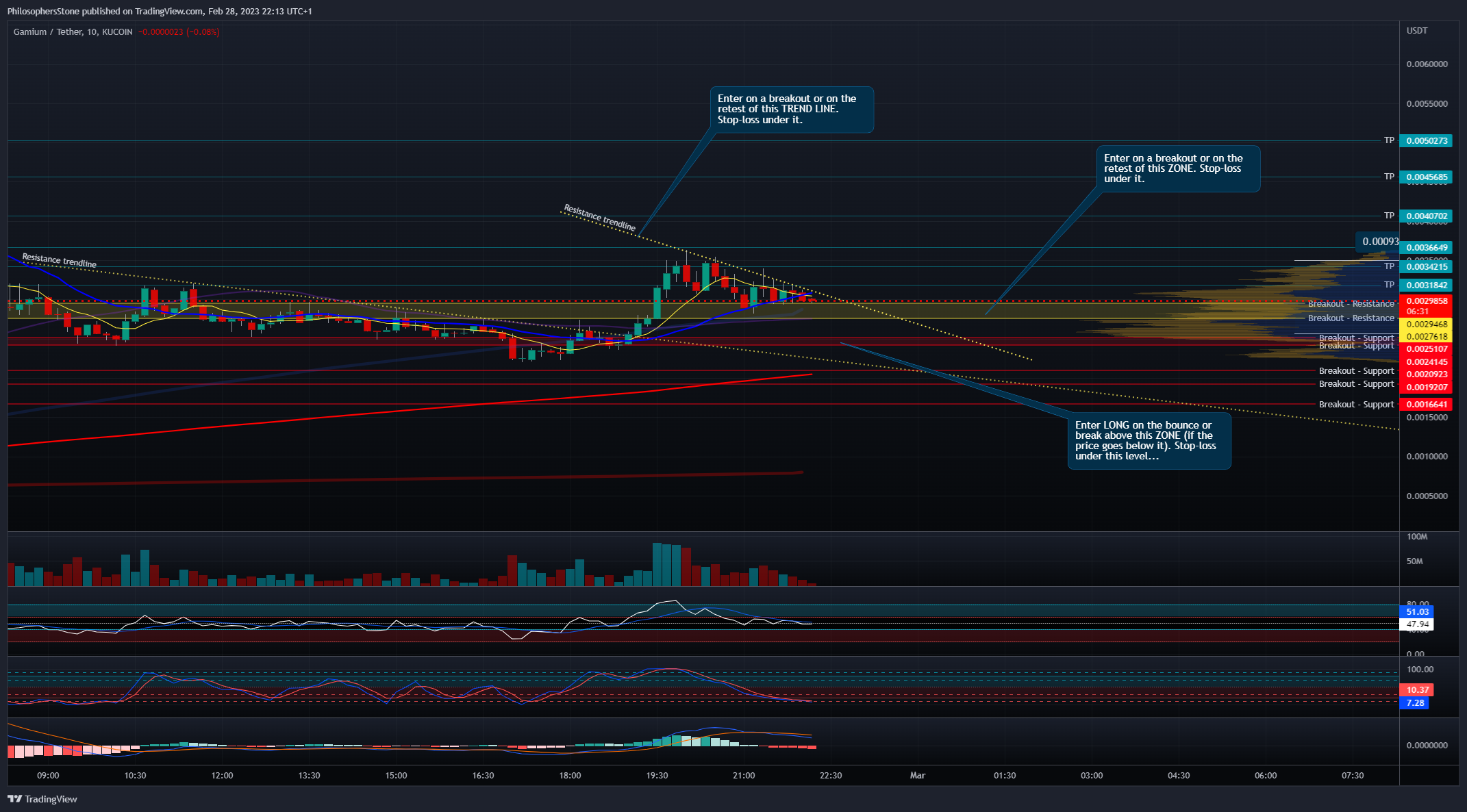This screenshot has height=812, width=1467.
Task: Click the Mar date axis label
Action: pos(918,776)
